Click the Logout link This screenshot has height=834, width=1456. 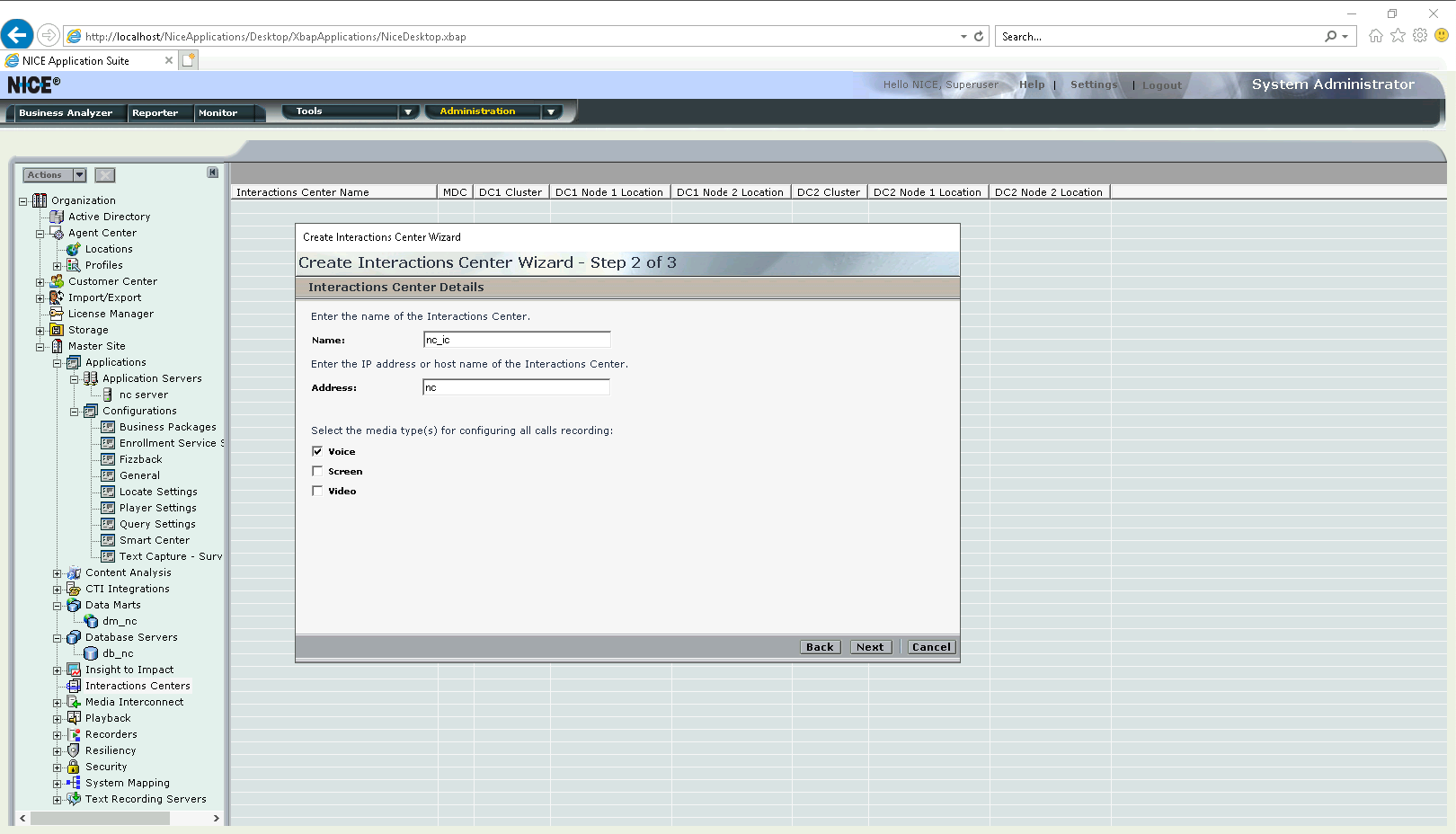(x=1161, y=85)
